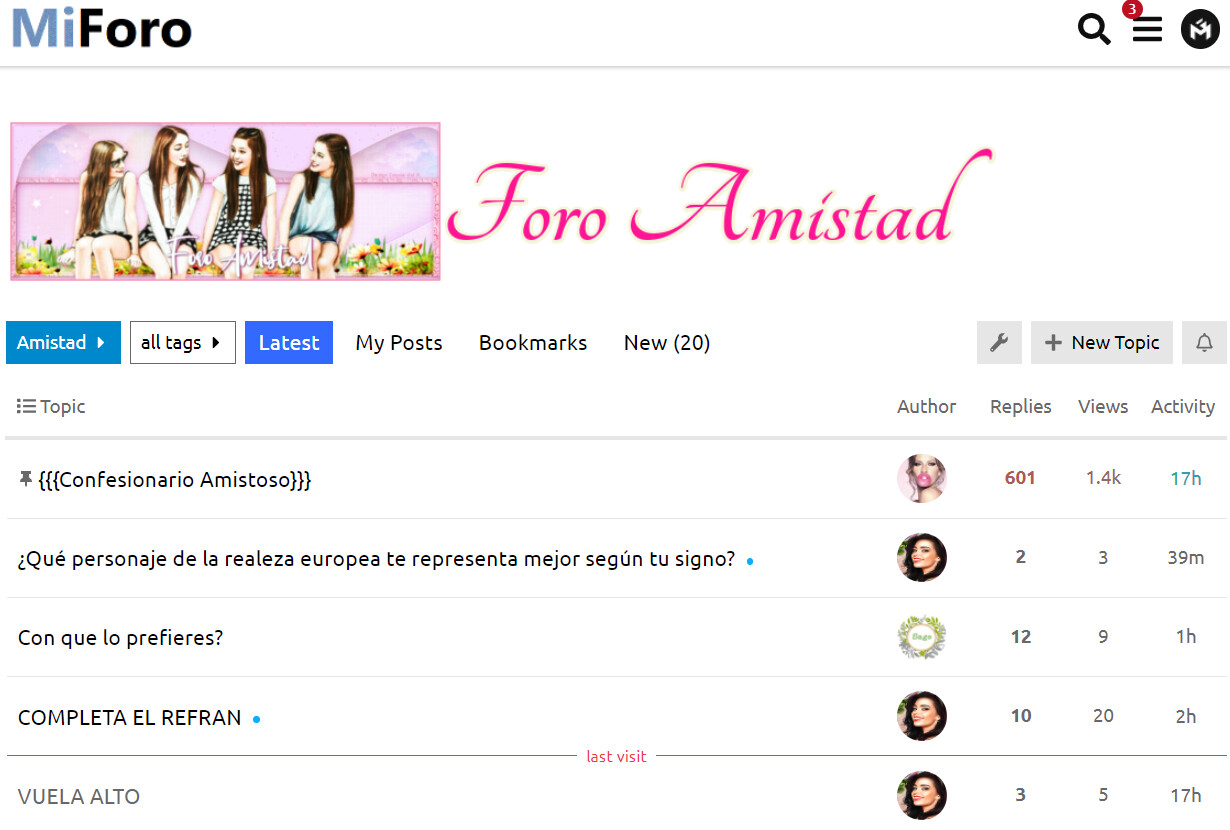Click the MiForo site logo
Screen dimensions: 1230x830
102,29
